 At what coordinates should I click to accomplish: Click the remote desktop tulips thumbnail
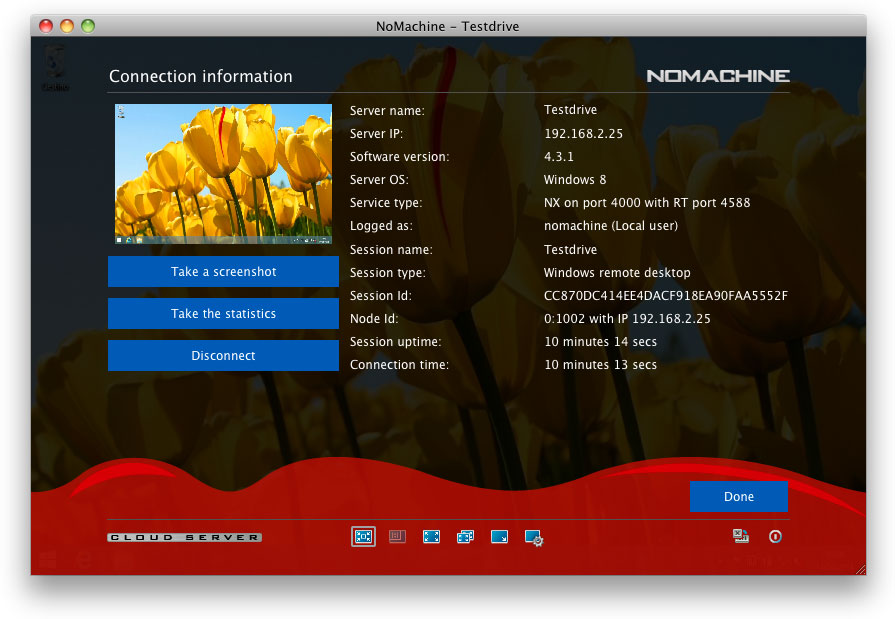click(223, 174)
